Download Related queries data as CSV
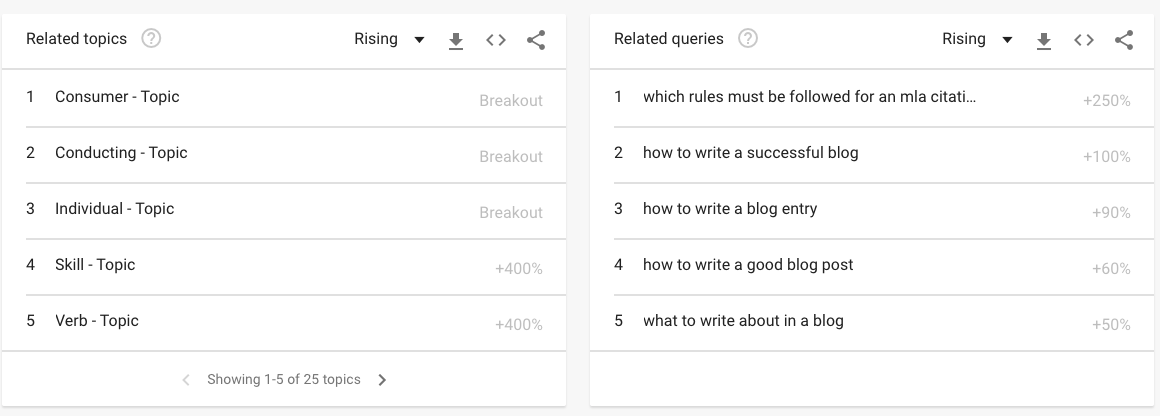The width and height of the screenshot is (1160, 416). (x=1044, y=40)
